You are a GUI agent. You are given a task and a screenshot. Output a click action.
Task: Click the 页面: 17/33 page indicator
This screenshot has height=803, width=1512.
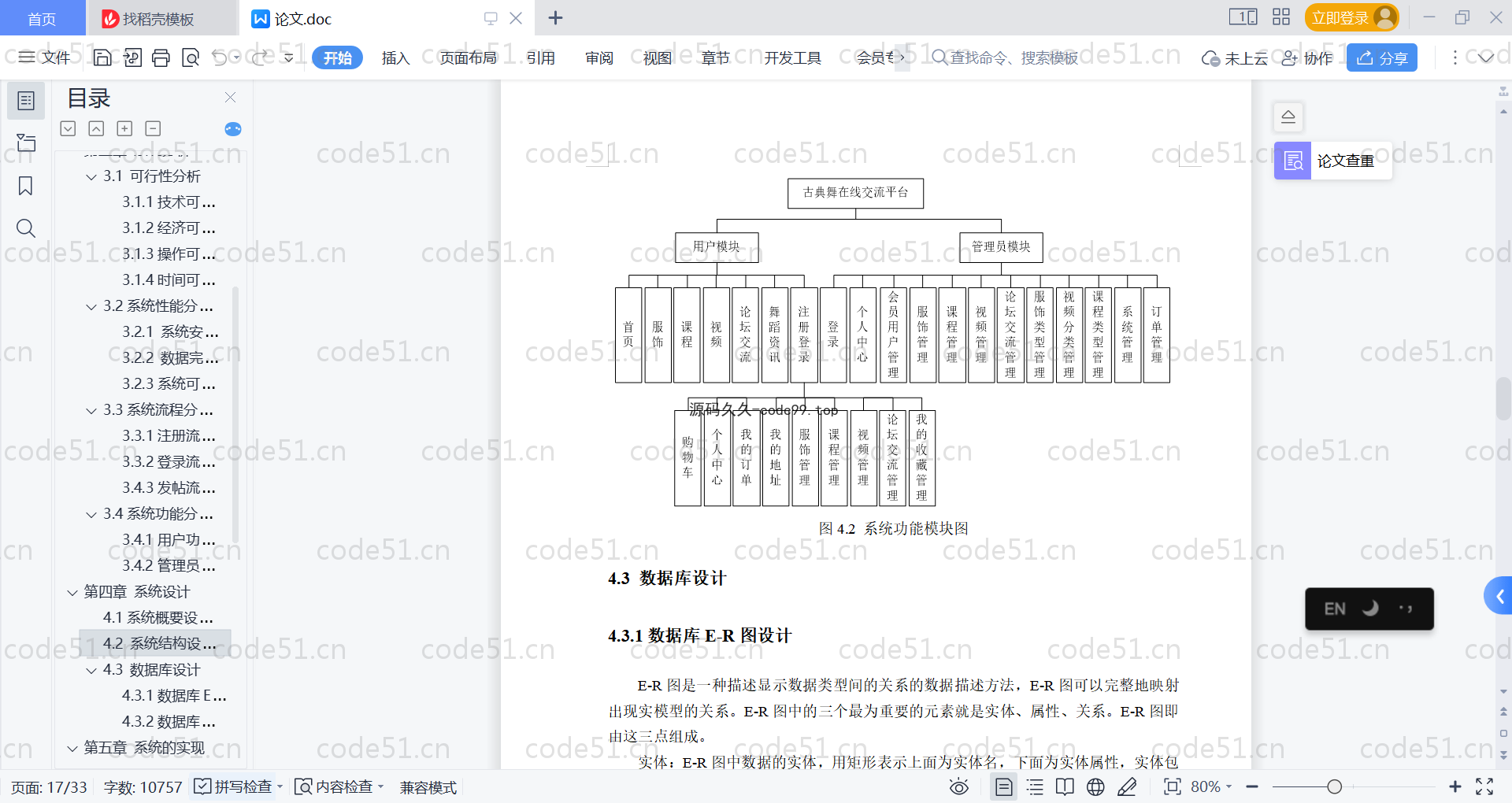[49, 787]
